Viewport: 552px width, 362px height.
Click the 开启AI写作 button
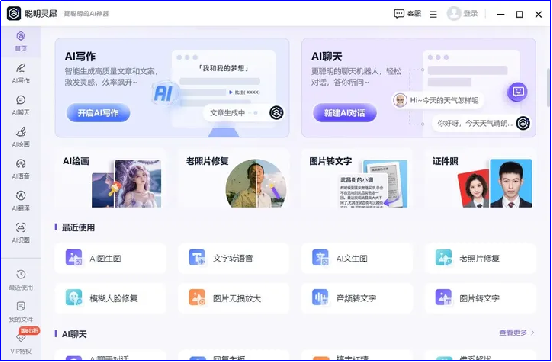98,113
